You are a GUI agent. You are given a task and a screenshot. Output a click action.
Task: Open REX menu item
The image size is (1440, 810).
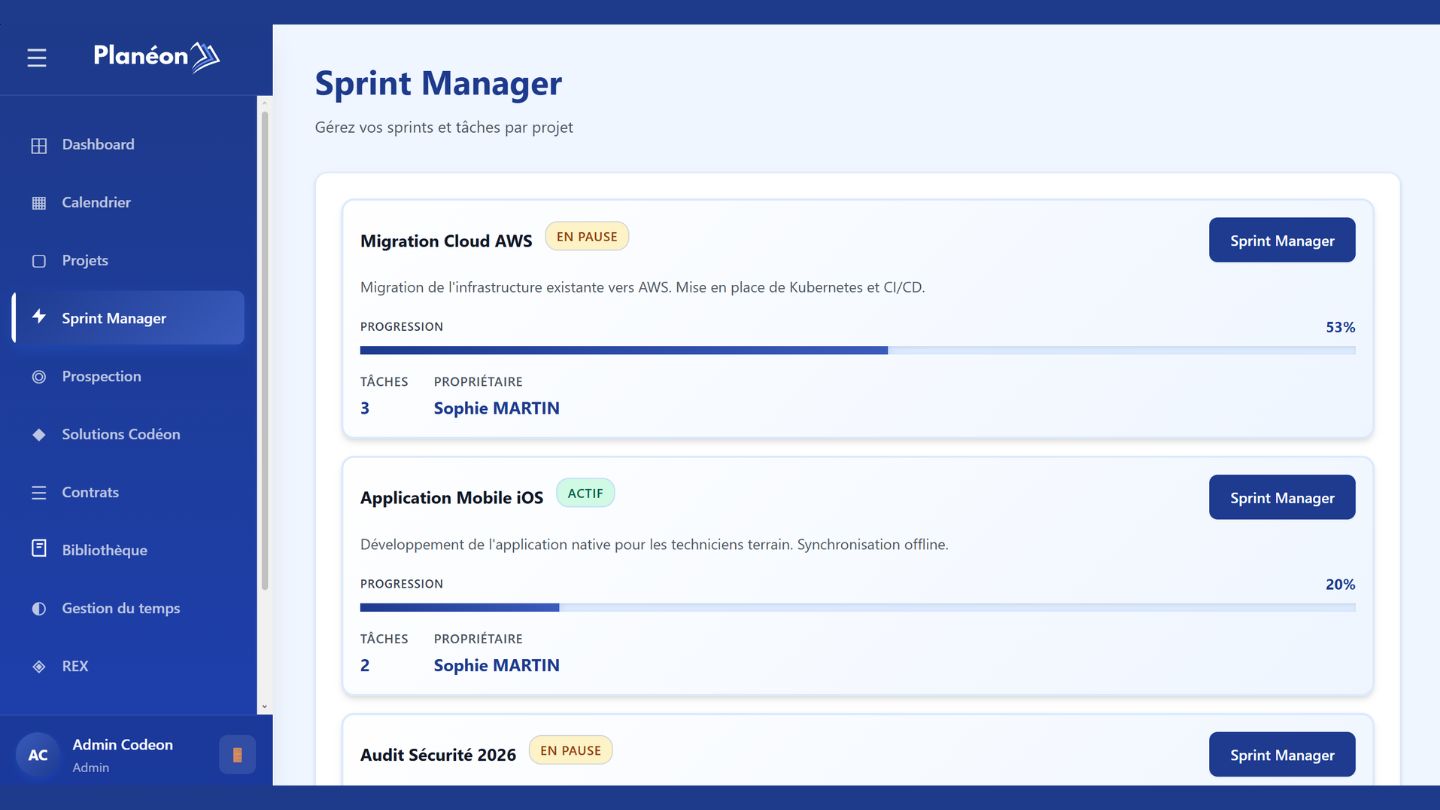click(x=128, y=666)
